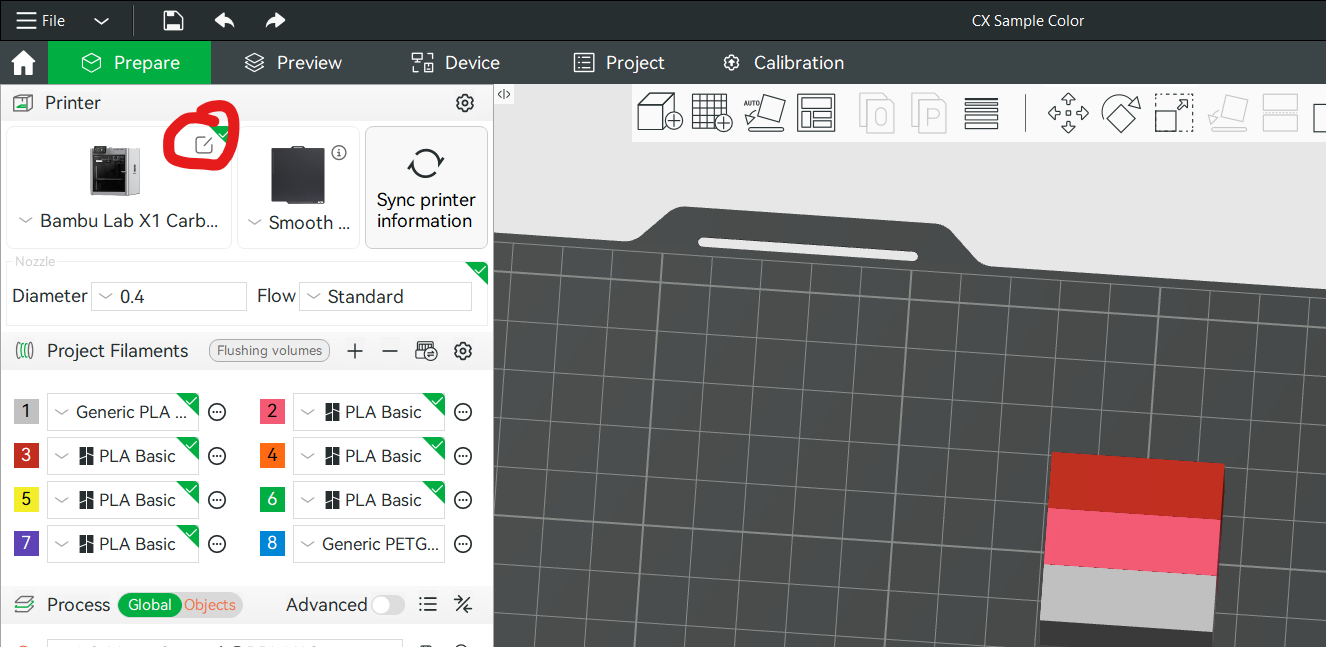Viewport: 1326px width, 647px height.
Task: Undo the last action
Action: 225,21
